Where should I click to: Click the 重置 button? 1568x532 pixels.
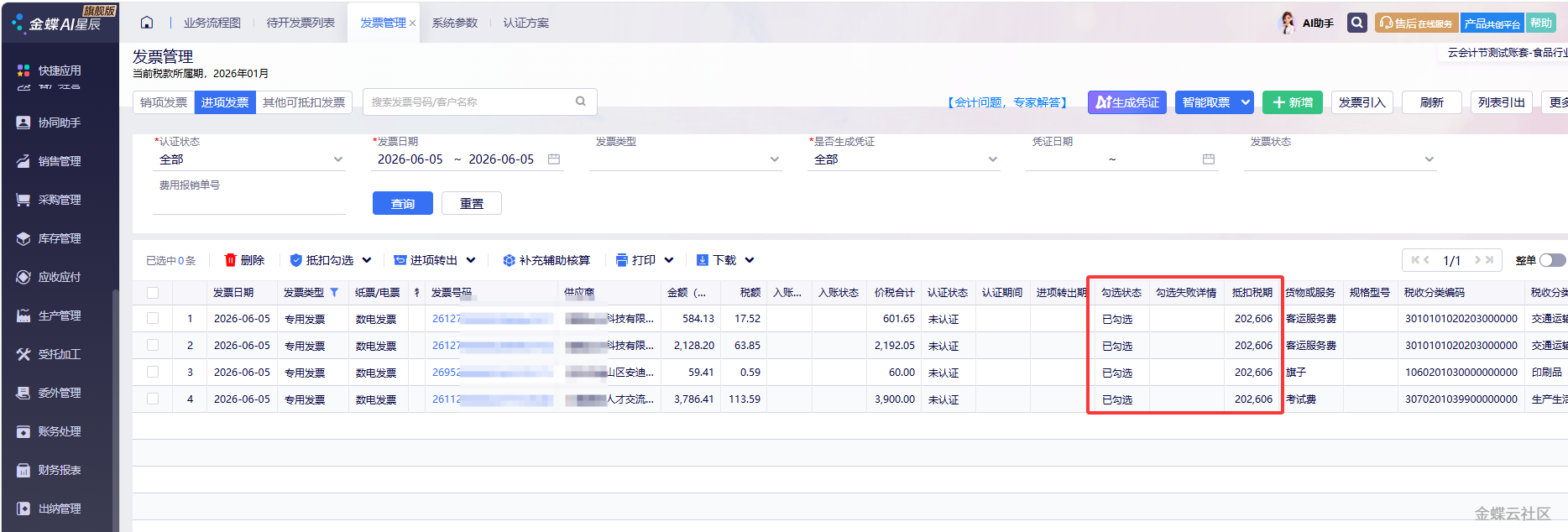point(472,203)
